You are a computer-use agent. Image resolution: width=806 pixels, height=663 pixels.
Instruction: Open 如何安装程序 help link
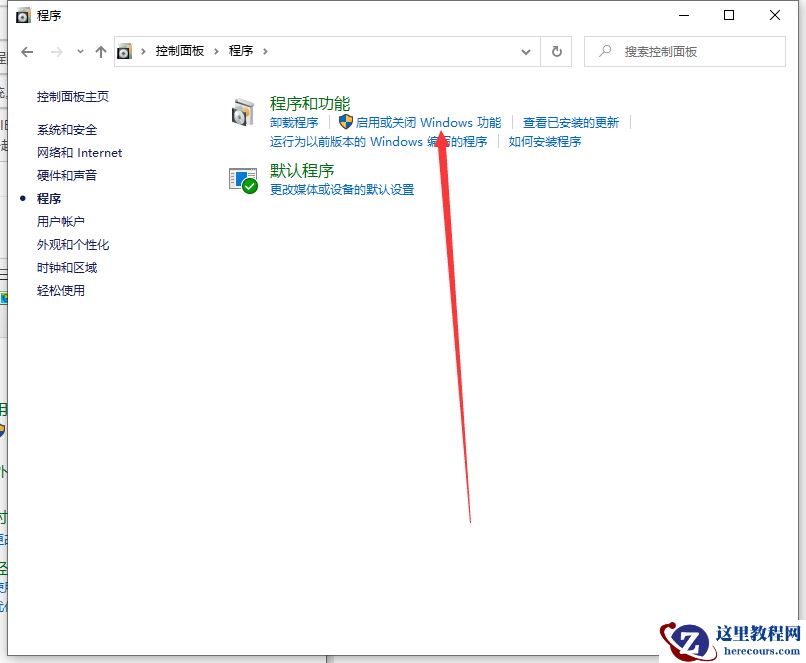pos(544,141)
